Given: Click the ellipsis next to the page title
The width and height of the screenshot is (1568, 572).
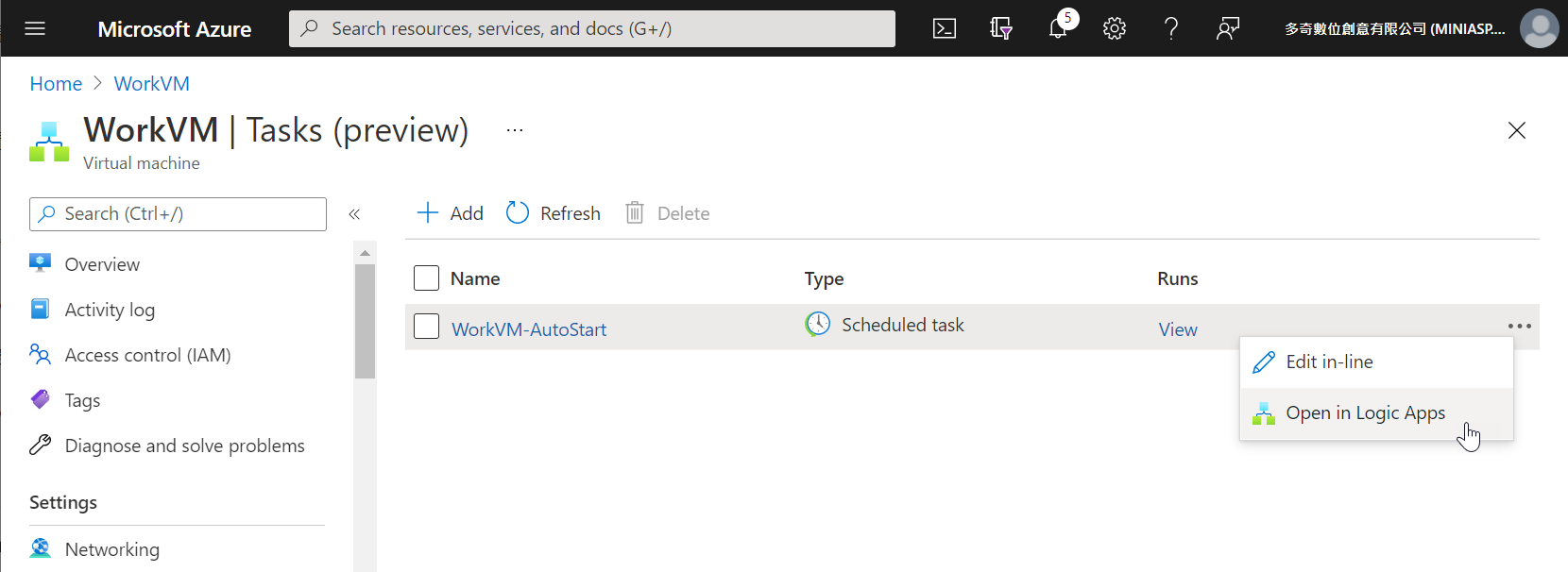Looking at the screenshot, I should 515,130.
